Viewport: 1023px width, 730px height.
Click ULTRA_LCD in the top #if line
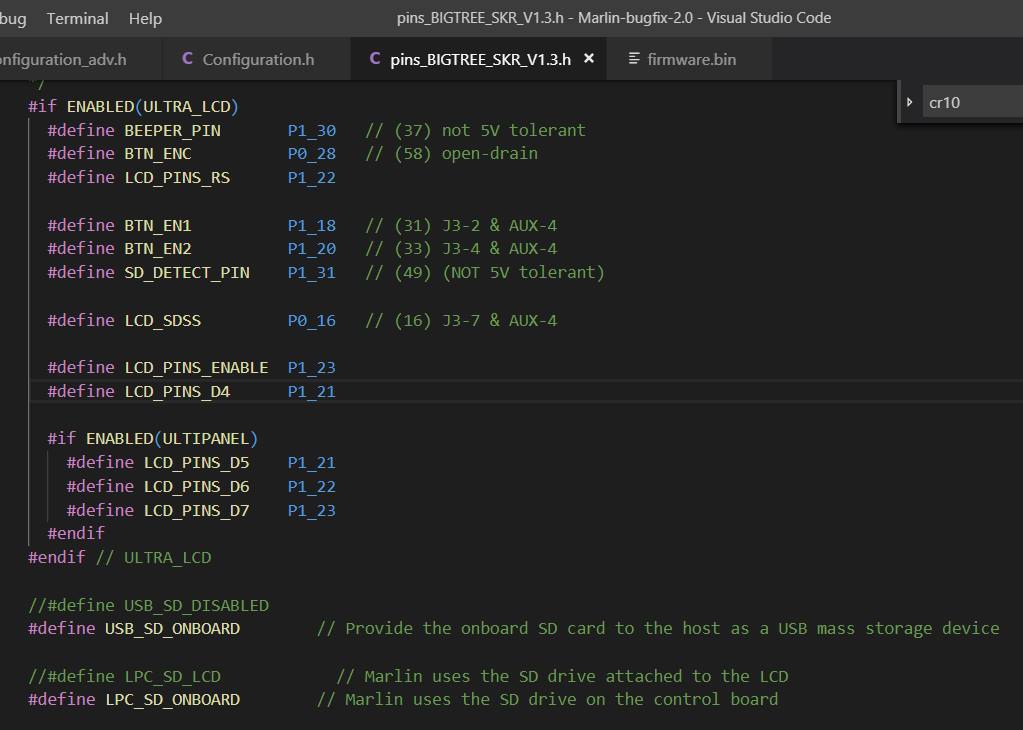187,106
